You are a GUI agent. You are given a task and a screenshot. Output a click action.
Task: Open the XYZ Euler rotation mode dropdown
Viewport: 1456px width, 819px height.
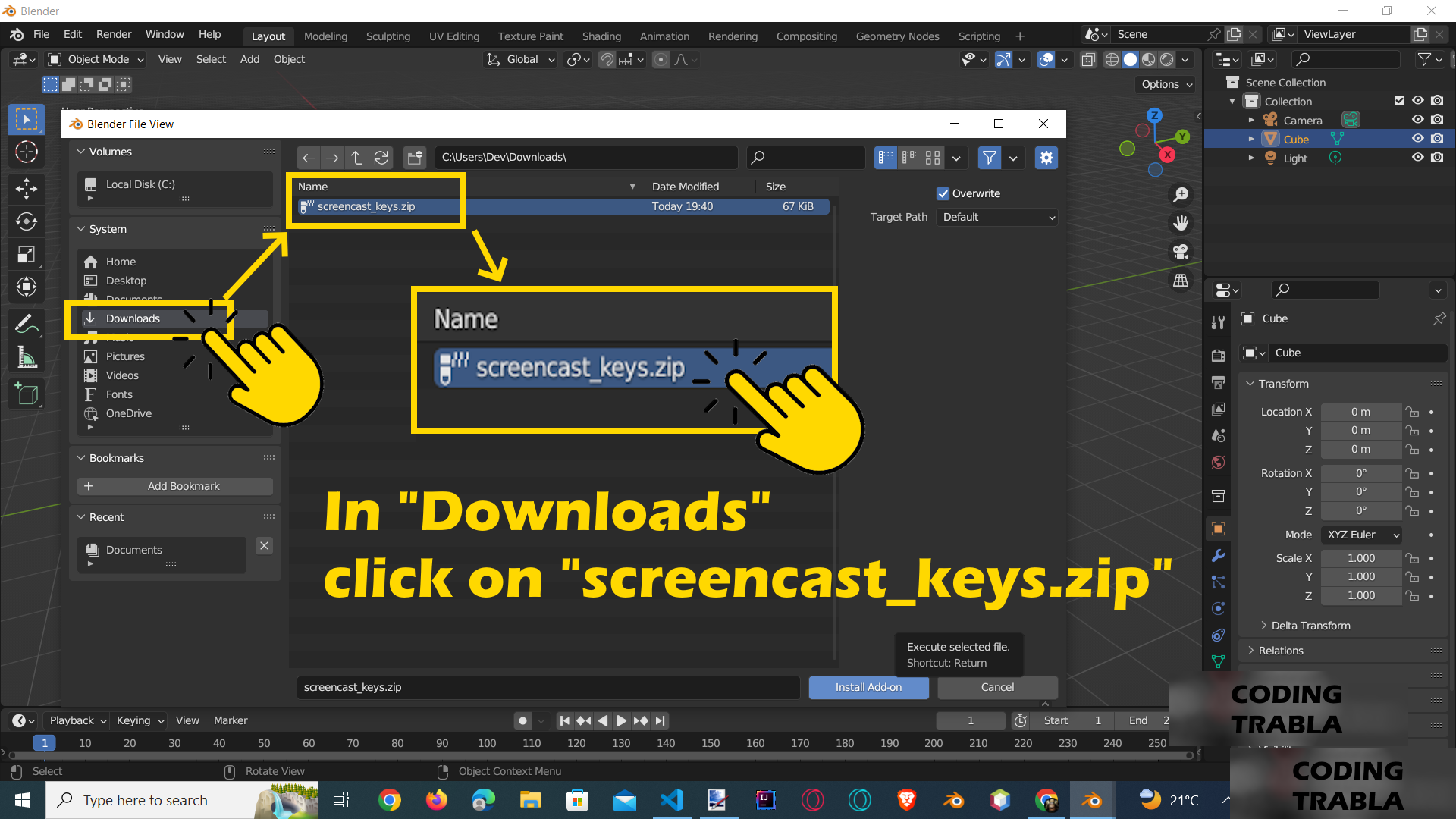1361,535
